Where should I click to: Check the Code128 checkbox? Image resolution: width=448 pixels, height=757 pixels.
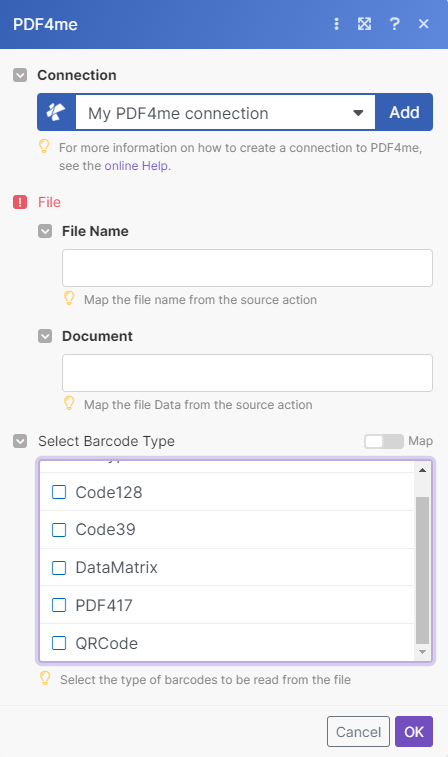pyautogui.click(x=59, y=492)
